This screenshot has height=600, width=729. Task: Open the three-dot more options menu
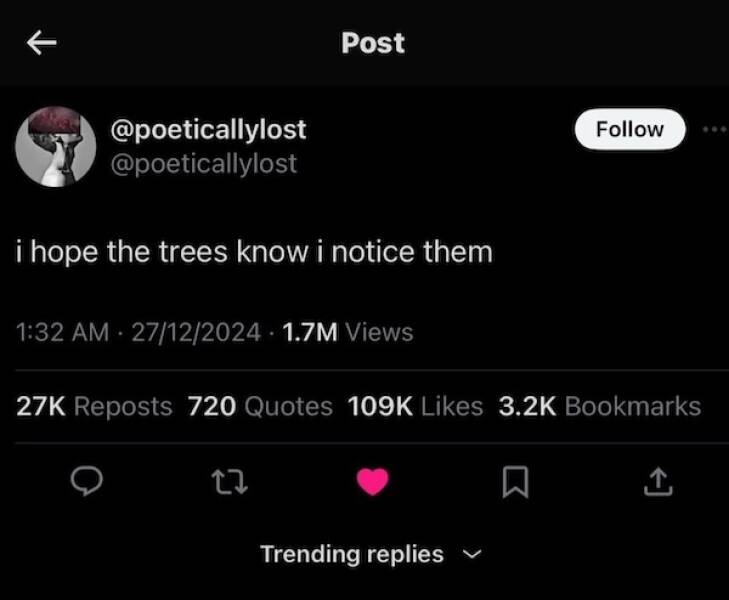click(712, 129)
